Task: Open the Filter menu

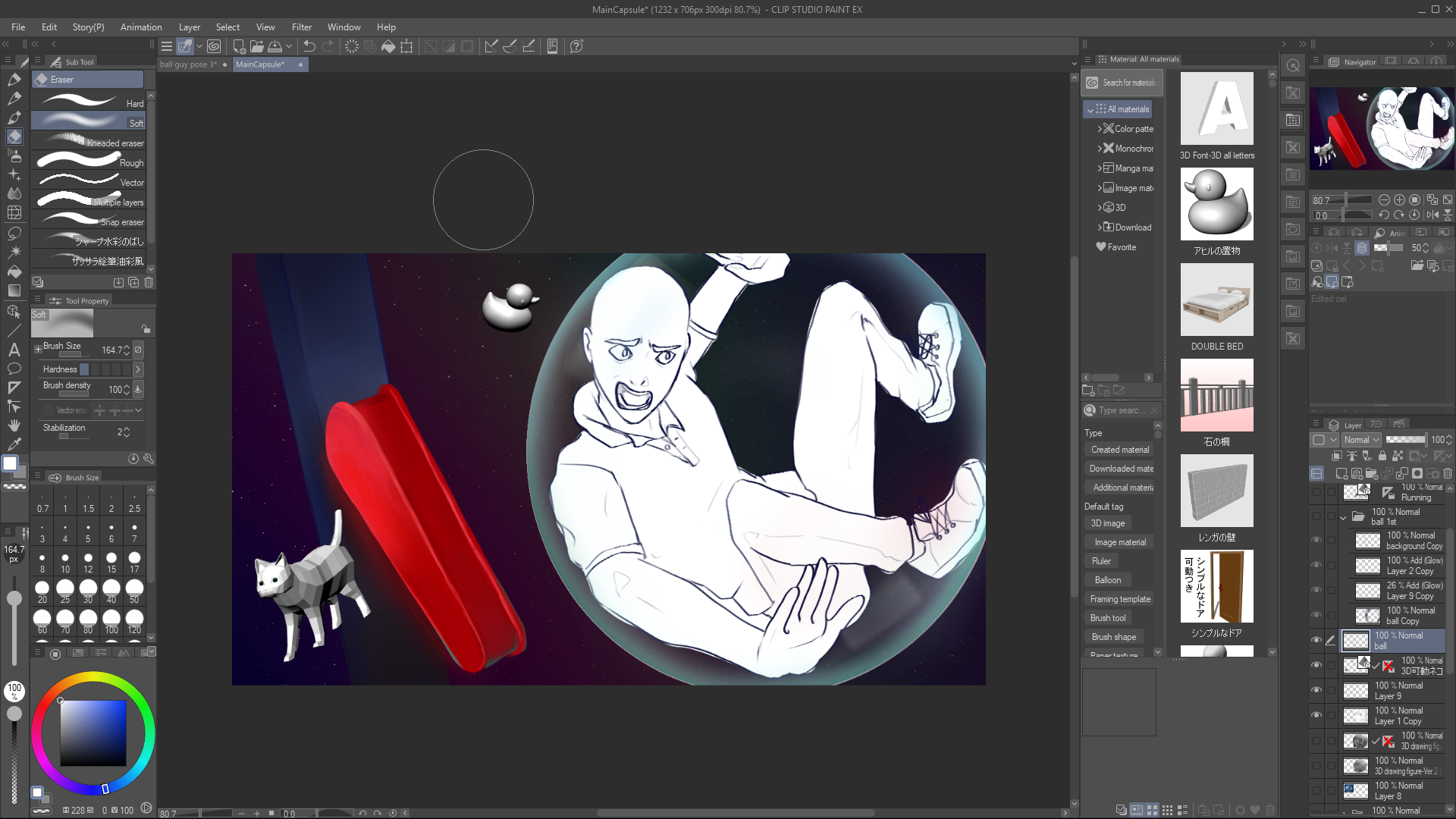Action: [301, 27]
